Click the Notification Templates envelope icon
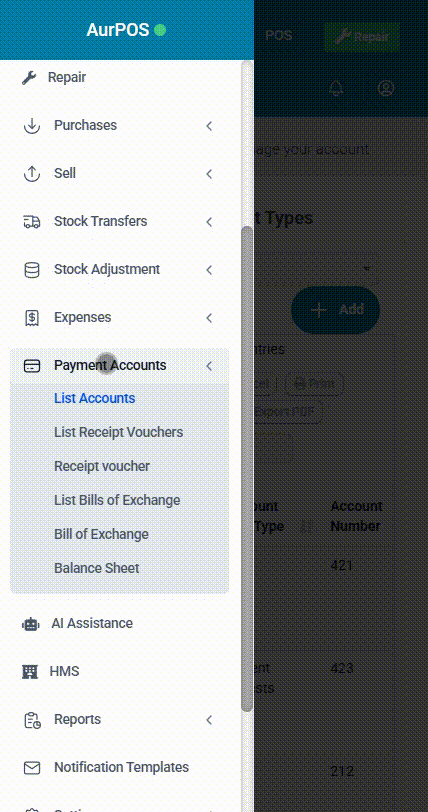The image size is (428, 812). (x=32, y=768)
